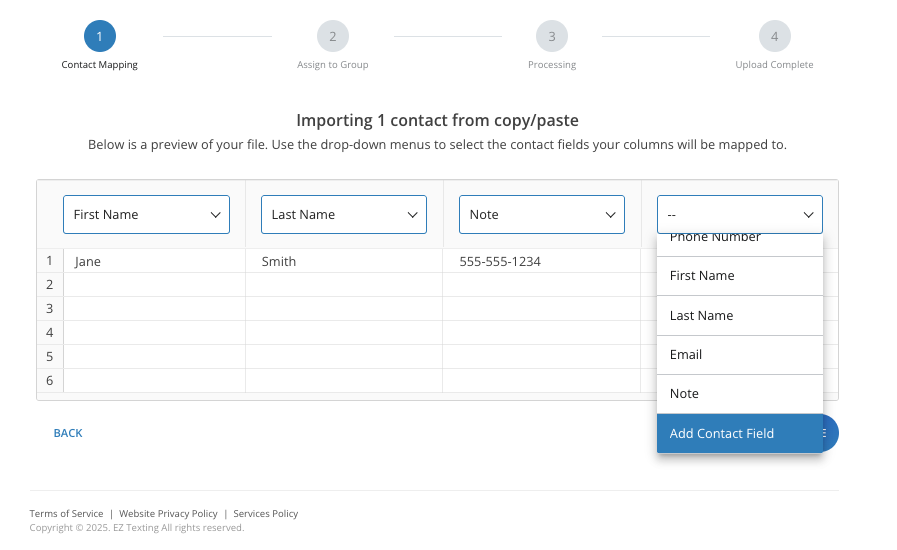Click the 'Importing 1 contact from copy/paste' heading

pos(438,120)
